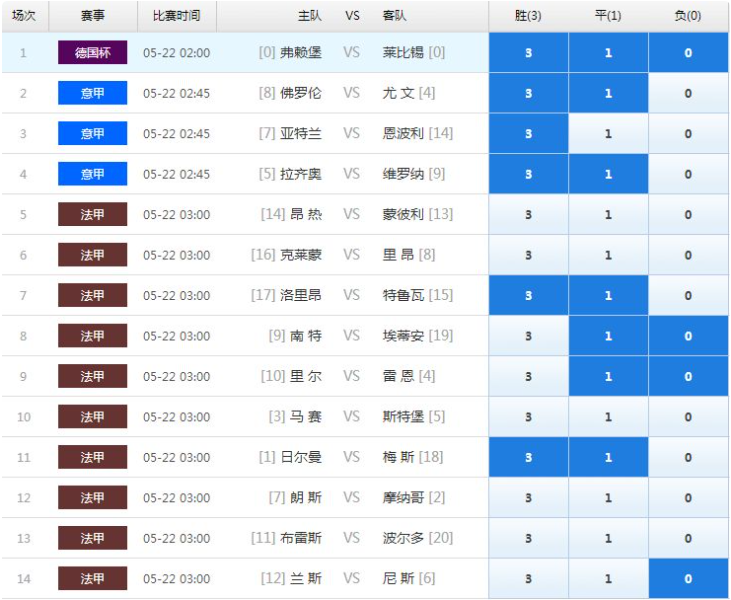
Task: Toggle draw (1) for 里尔 vs 雷恩
Action: (608, 376)
